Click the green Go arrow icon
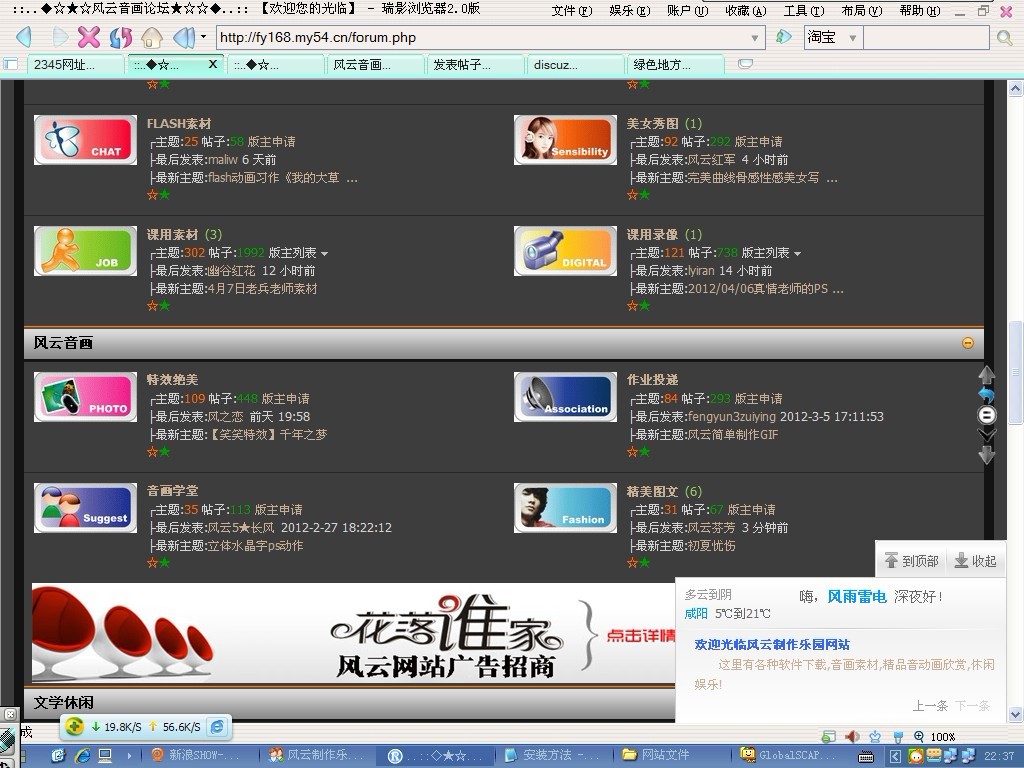The width and height of the screenshot is (1024, 768). click(x=784, y=37)
